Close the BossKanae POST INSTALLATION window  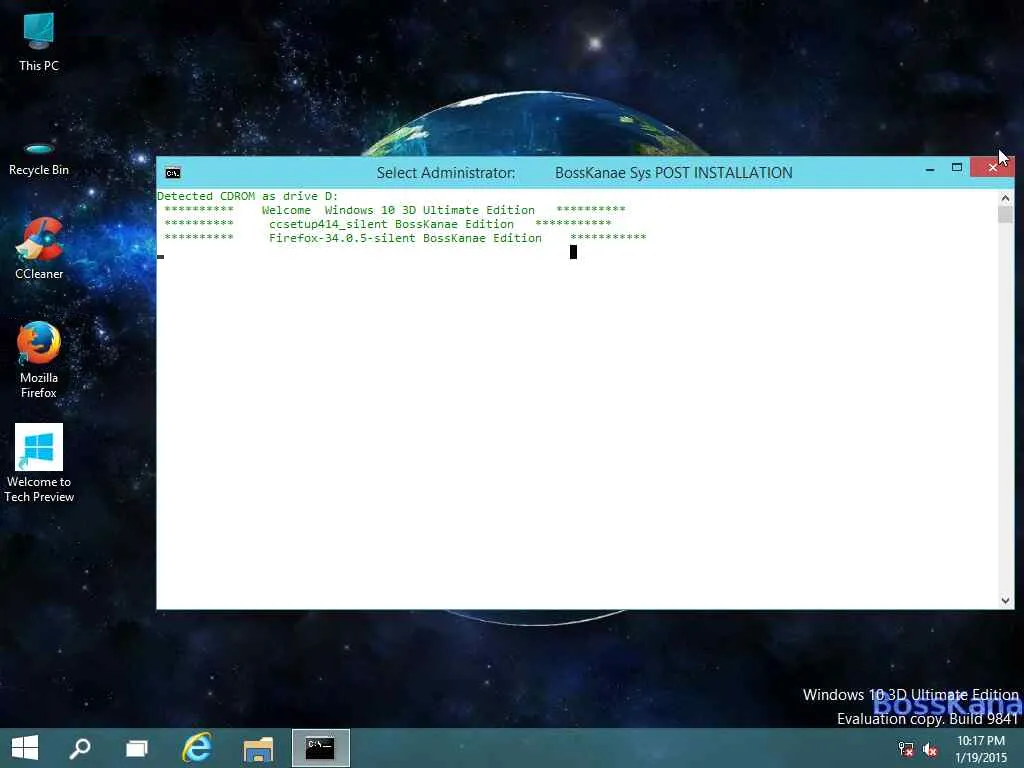pos(992,168)
